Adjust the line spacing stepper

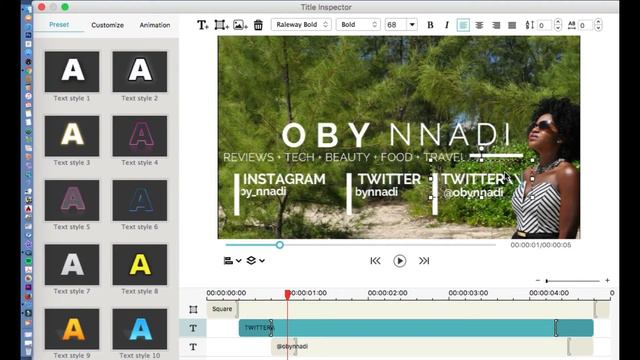pos(558,25)
